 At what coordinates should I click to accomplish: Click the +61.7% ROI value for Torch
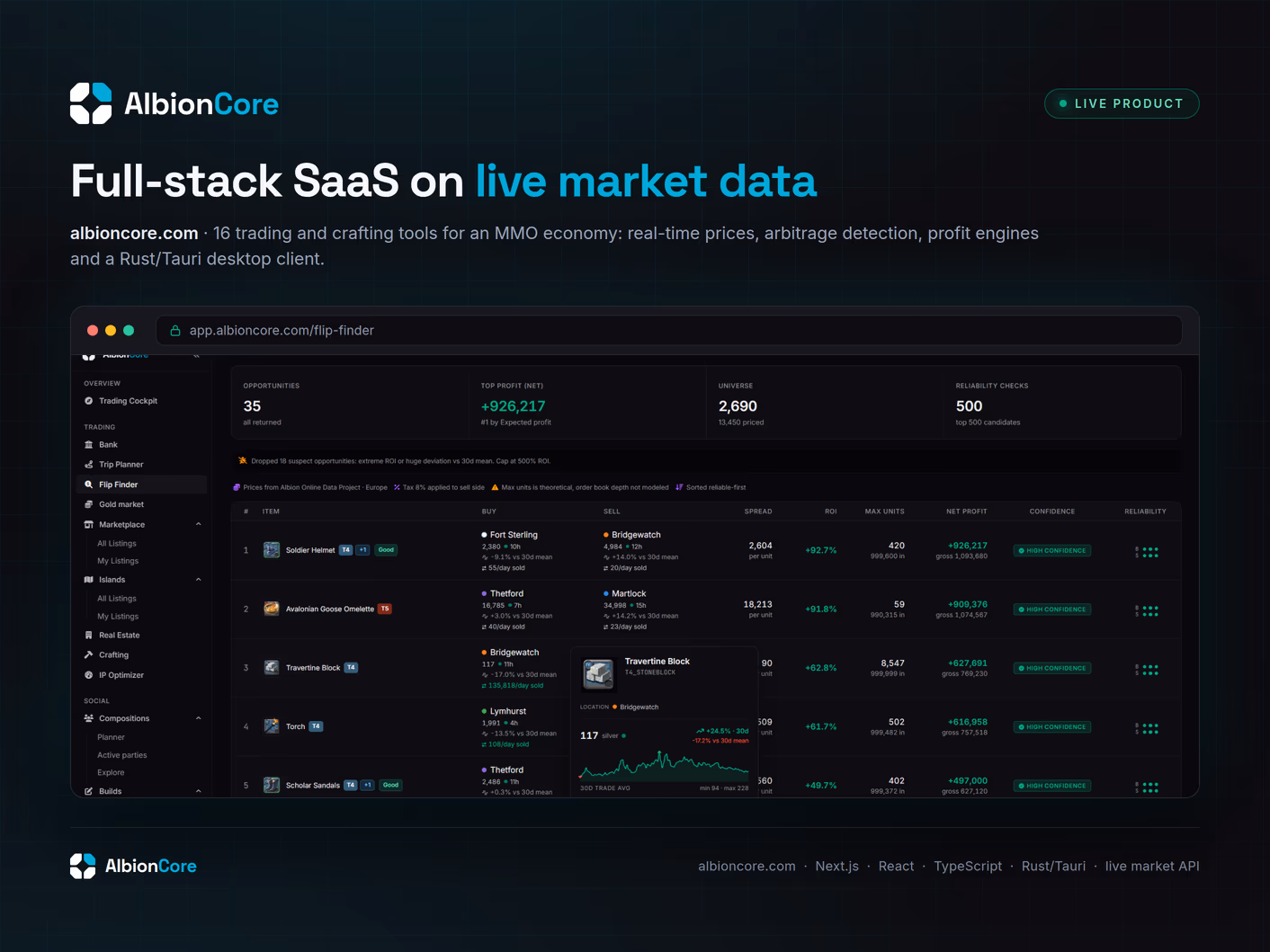point(821,726)
